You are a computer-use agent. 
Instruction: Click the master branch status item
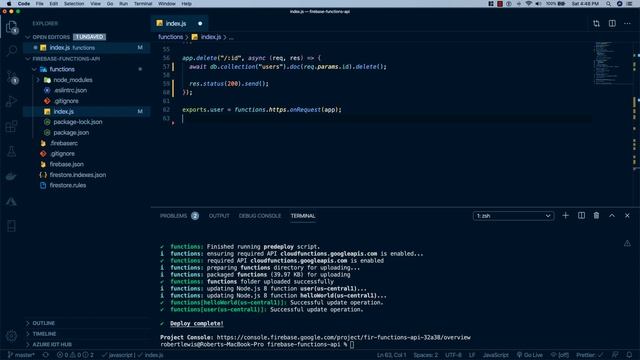click(x=21, y=355)
